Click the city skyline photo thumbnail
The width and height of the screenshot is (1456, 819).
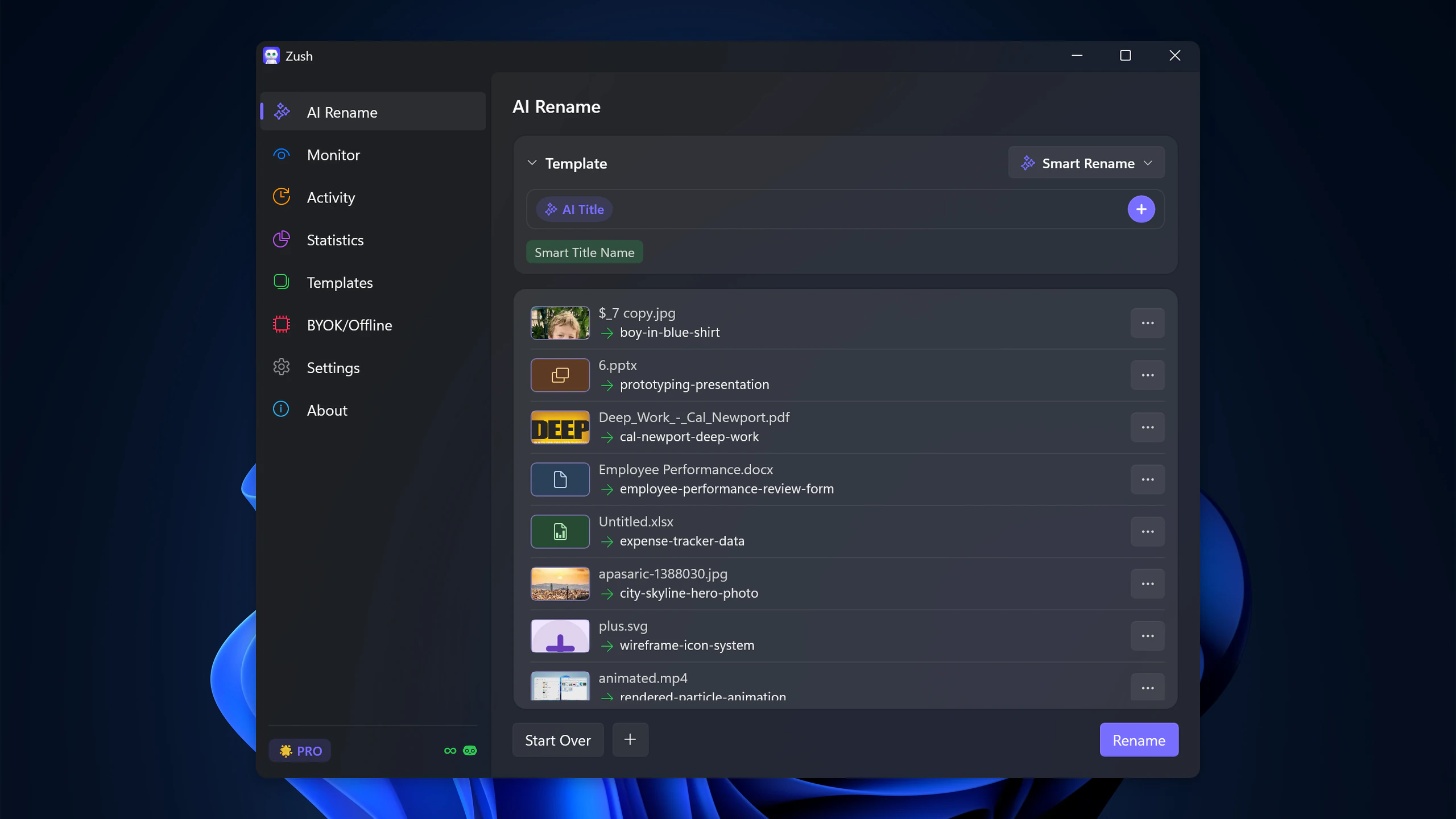560,584
